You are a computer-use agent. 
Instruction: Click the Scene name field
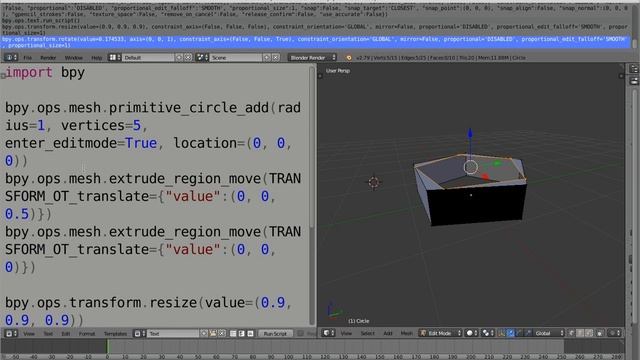click(x=236, y=58)
